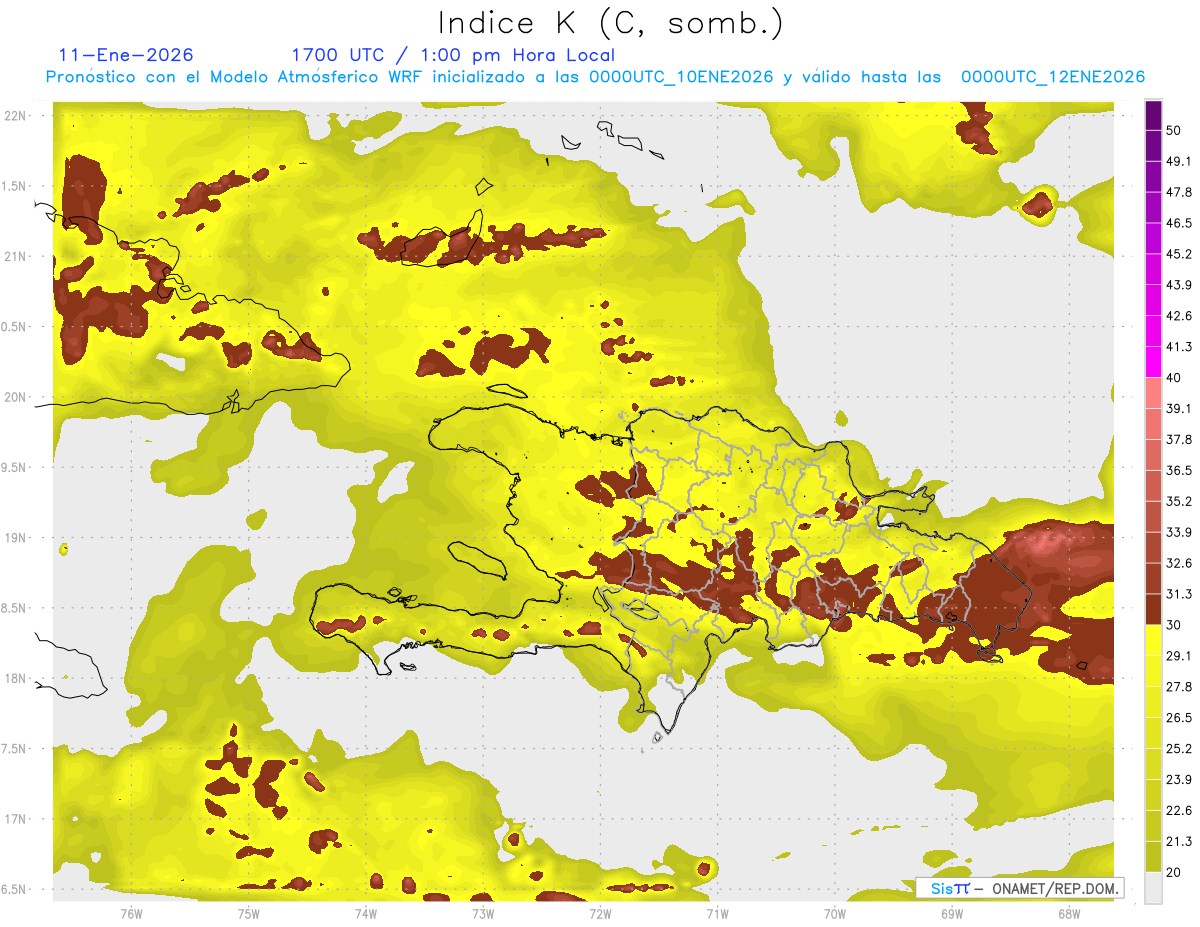This screenshot has width=1200, height=927.
Task: Click colorbar value "39.1"
Action: point(1179,409)
